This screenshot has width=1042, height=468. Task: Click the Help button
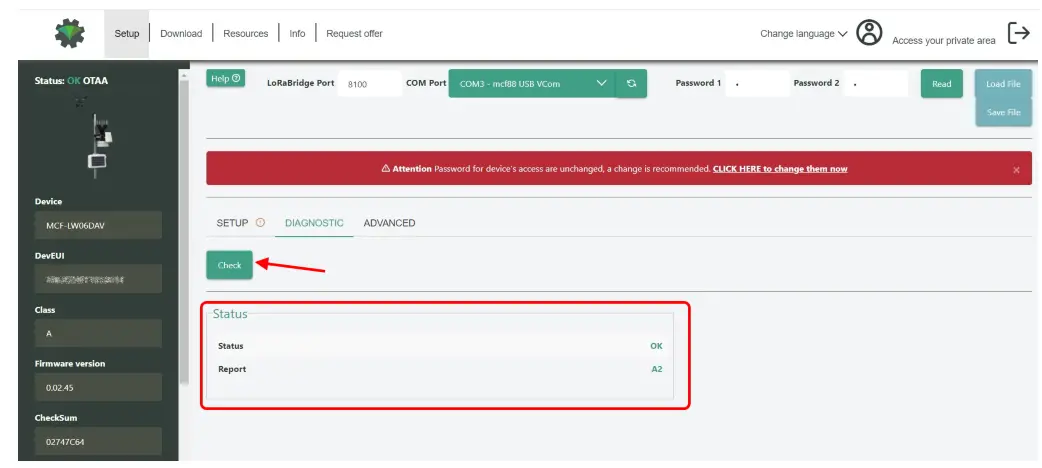pos(225,78)
